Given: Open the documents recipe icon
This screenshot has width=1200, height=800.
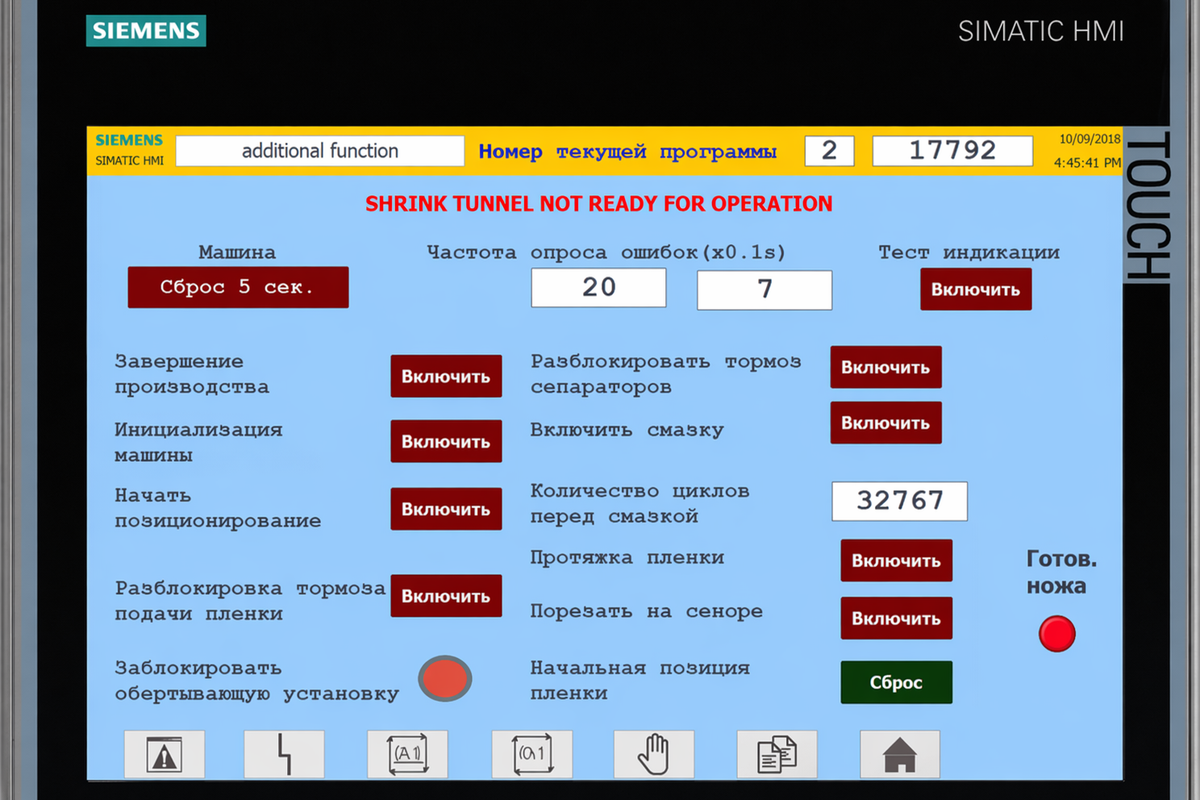Looking at the screenshot, I should (777, 754).
